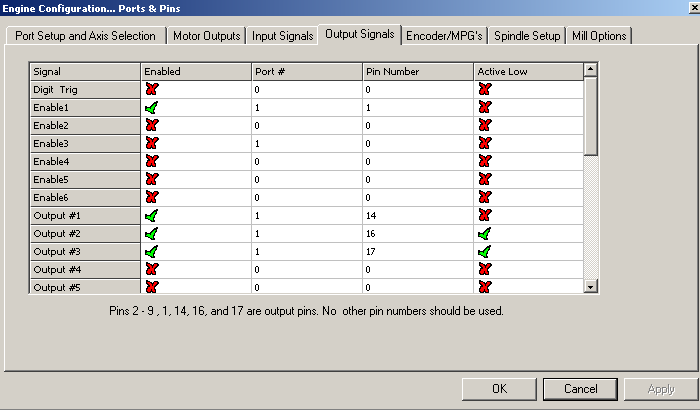Toggle the Enabled checkmark for Enable1

coord(152,107)
